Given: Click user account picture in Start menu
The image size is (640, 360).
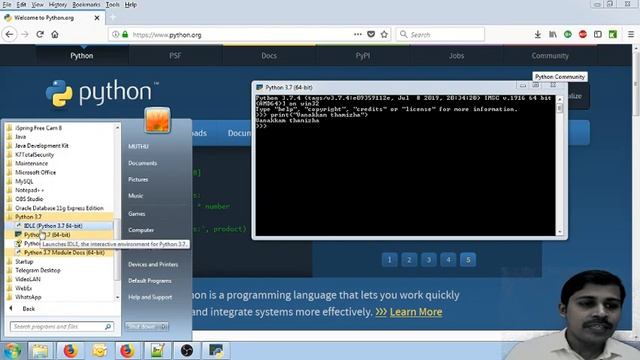Looking at the screenshot, I should click(x=157, y=120).
